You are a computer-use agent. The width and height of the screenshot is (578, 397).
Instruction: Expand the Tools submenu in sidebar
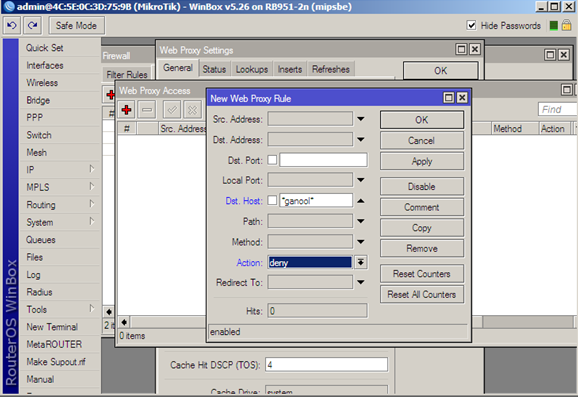[59, 309]
